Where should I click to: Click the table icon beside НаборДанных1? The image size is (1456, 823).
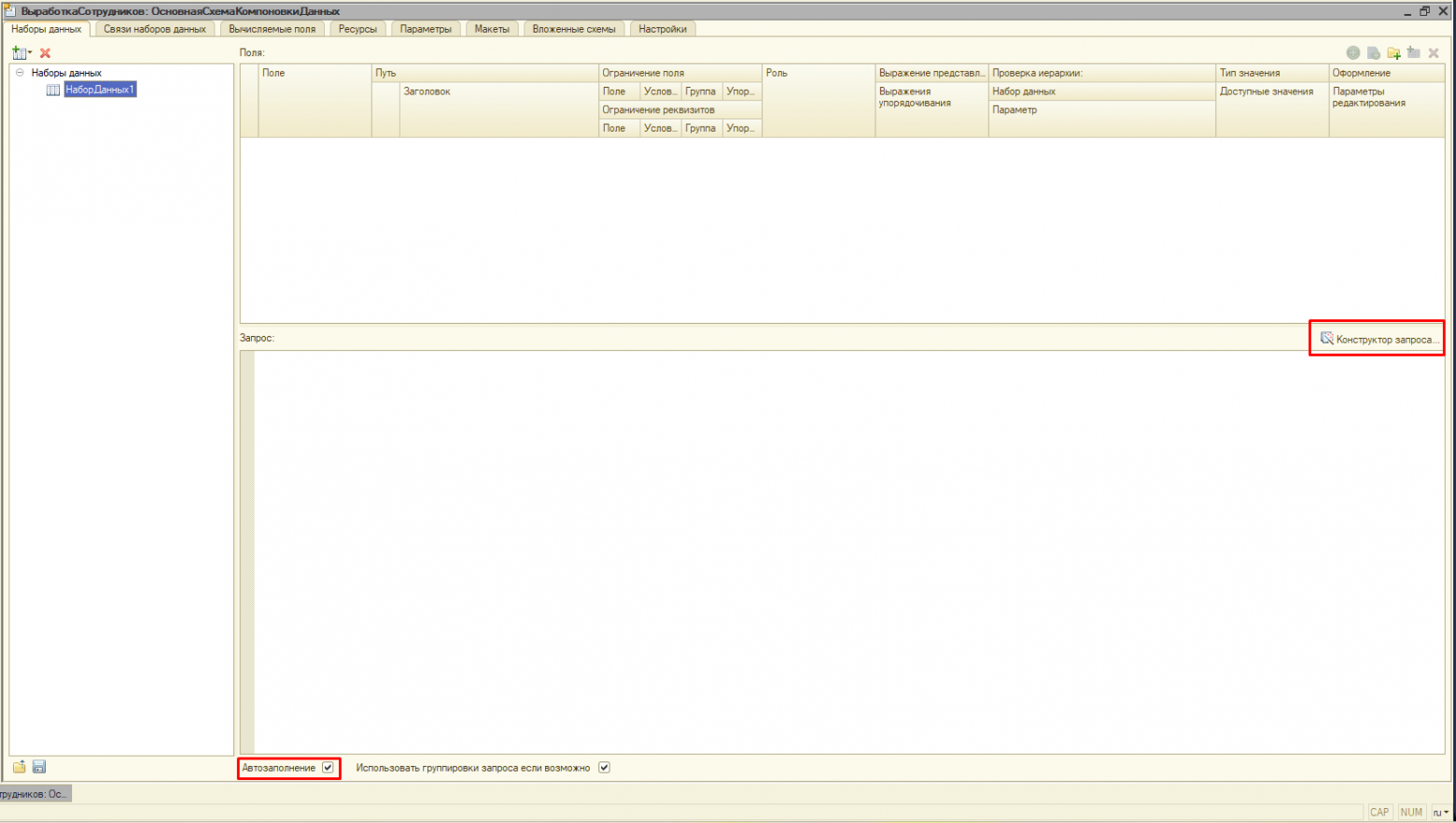coord(53,90)
